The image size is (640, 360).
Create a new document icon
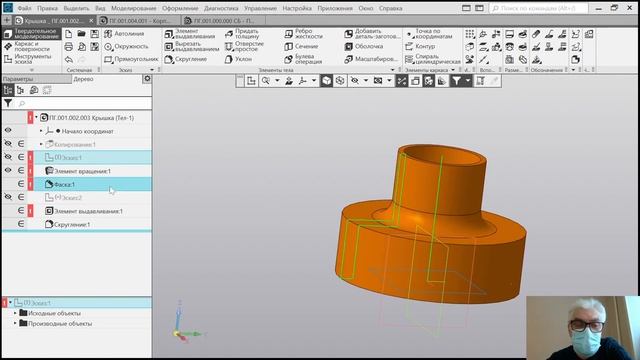[x=69, y=34]
